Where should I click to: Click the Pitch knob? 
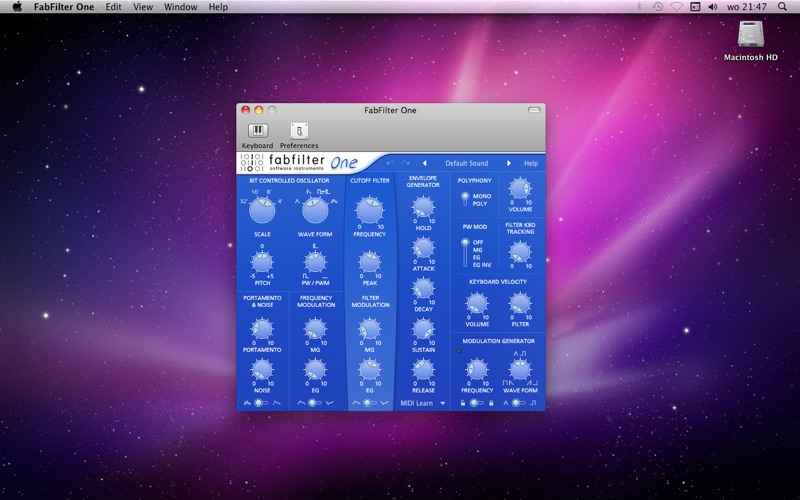[262, 262]
